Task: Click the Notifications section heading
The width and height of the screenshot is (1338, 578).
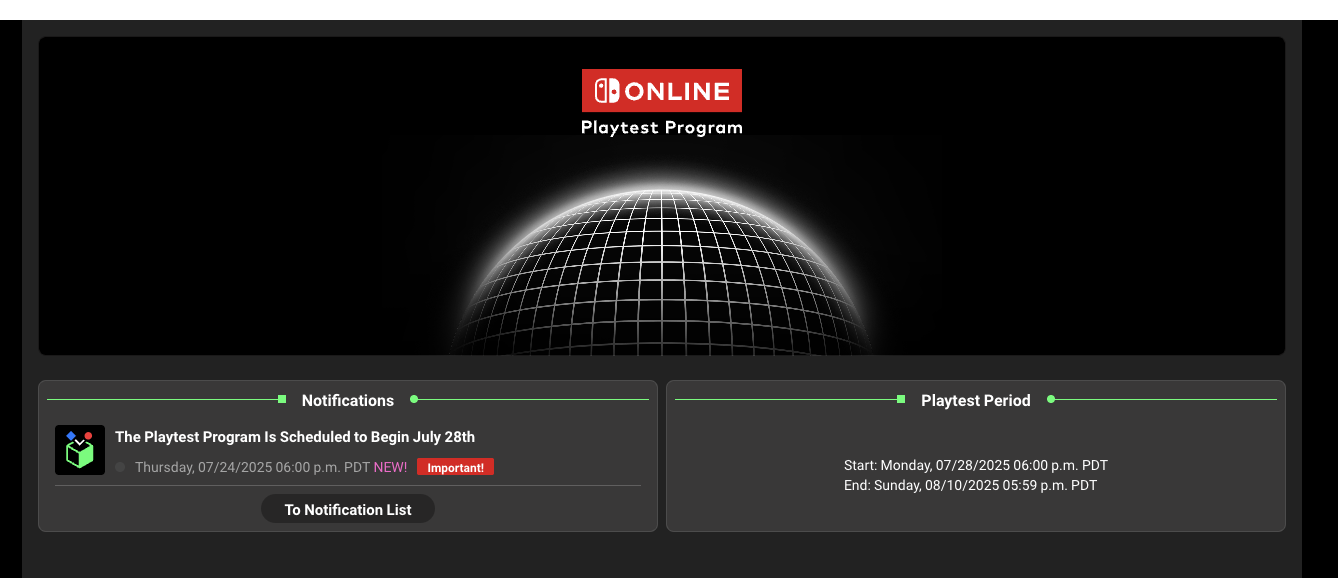Action: pos(348,400)
